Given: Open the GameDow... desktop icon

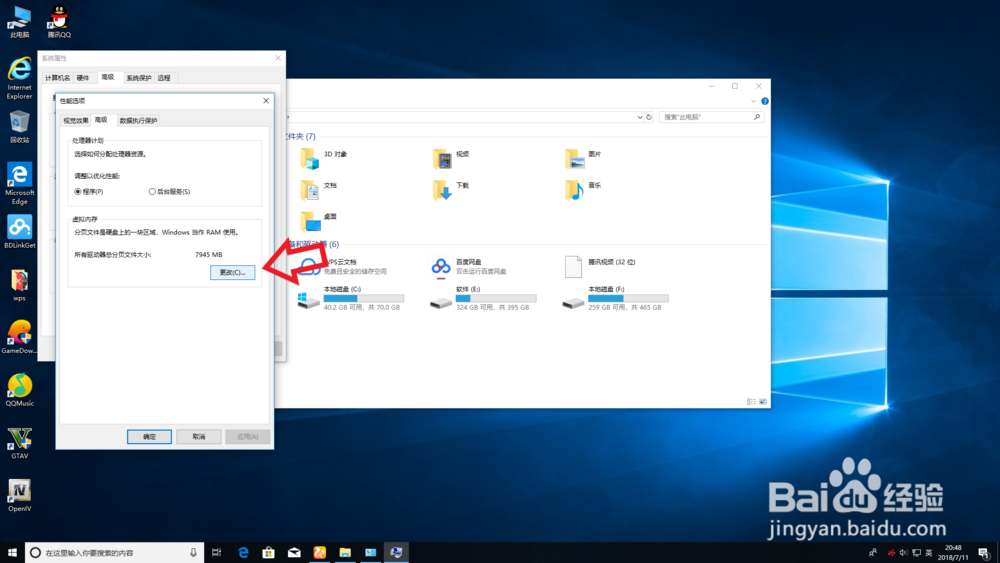Looking at the screenshot, I should click(x=19, y=337).
